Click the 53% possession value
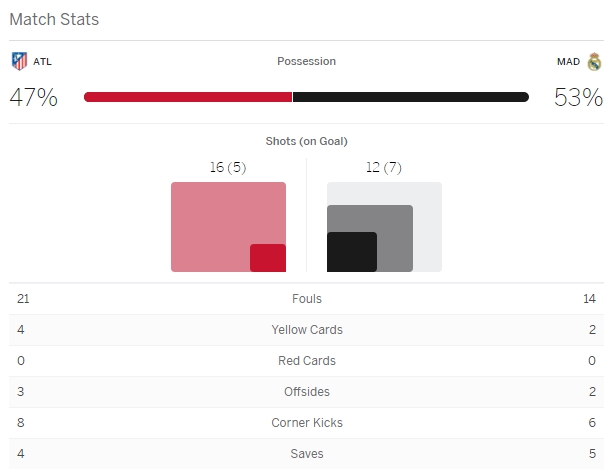Screen dimensions: 615x470 [x=579, y=97]
